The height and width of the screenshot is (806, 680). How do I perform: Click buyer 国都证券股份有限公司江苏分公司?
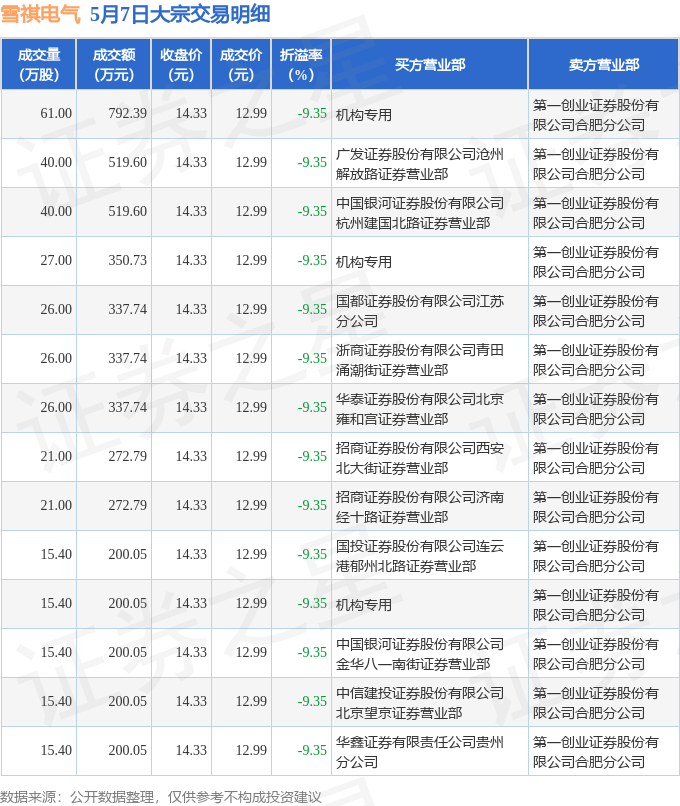[419, 311]
